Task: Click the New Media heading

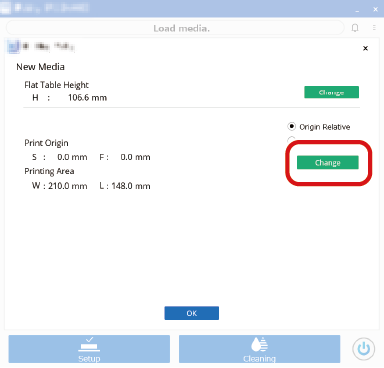Action: coord(40,67)
